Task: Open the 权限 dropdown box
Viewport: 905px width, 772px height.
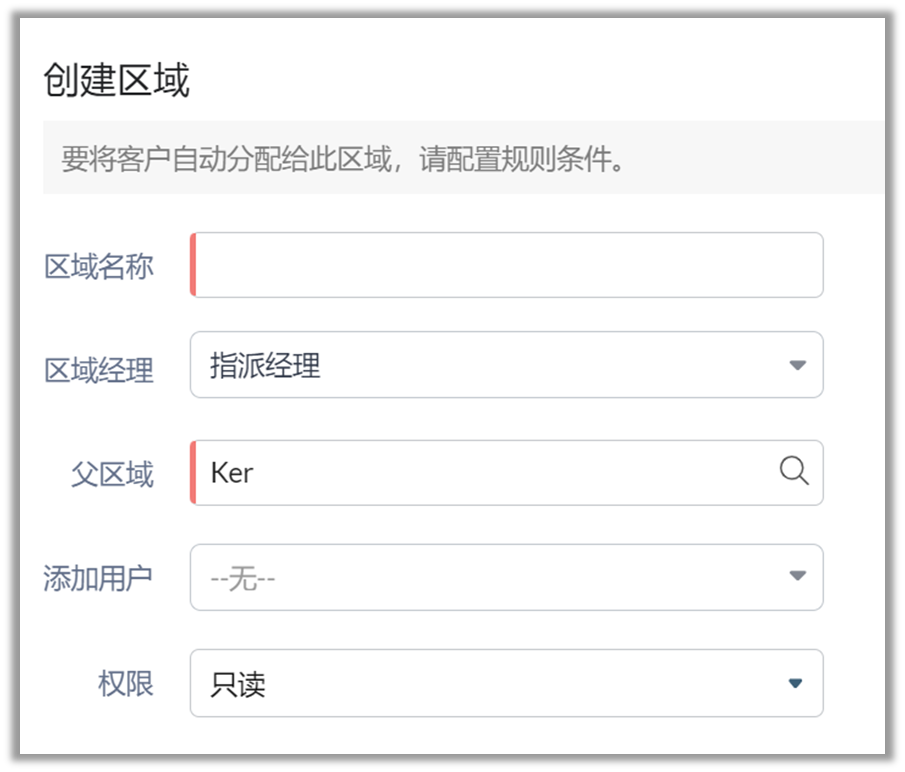Action: point(506,684)
